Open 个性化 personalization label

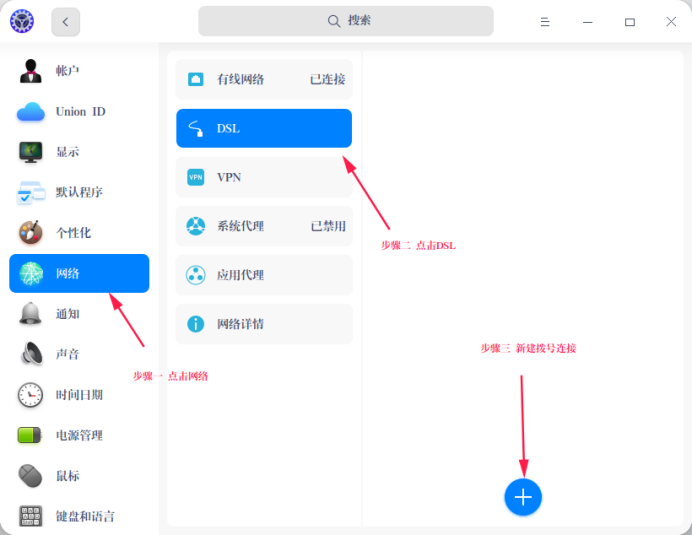coord(73,233)
